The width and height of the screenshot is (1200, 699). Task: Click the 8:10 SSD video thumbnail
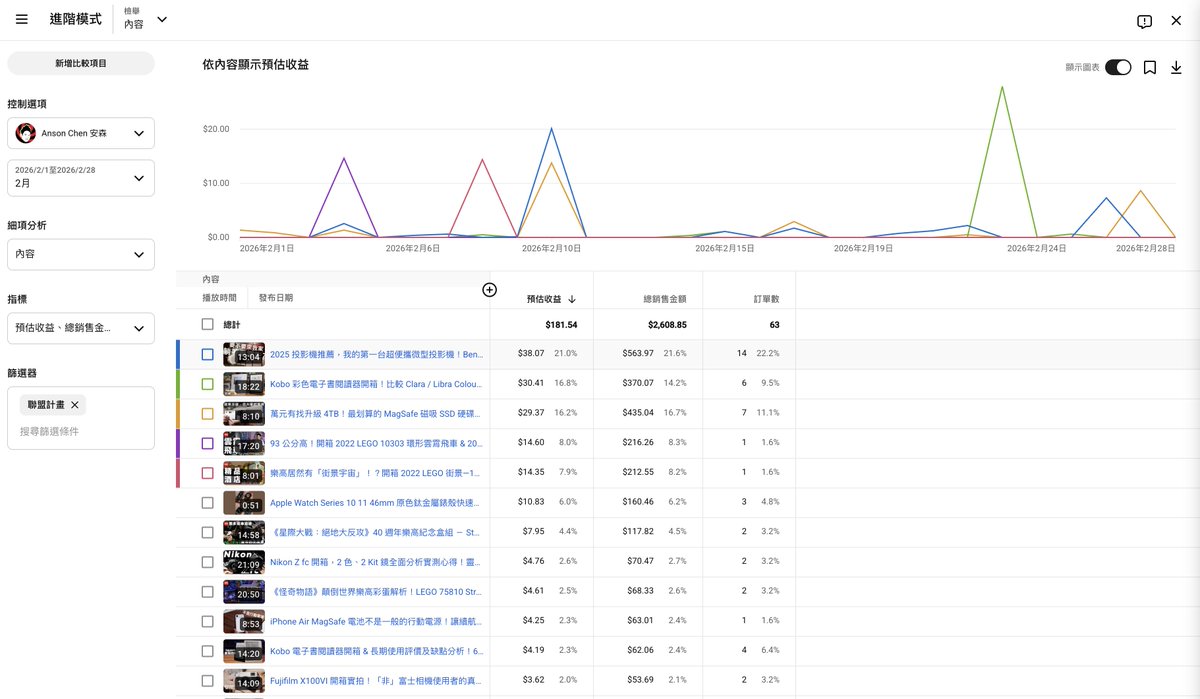point(244,414)
